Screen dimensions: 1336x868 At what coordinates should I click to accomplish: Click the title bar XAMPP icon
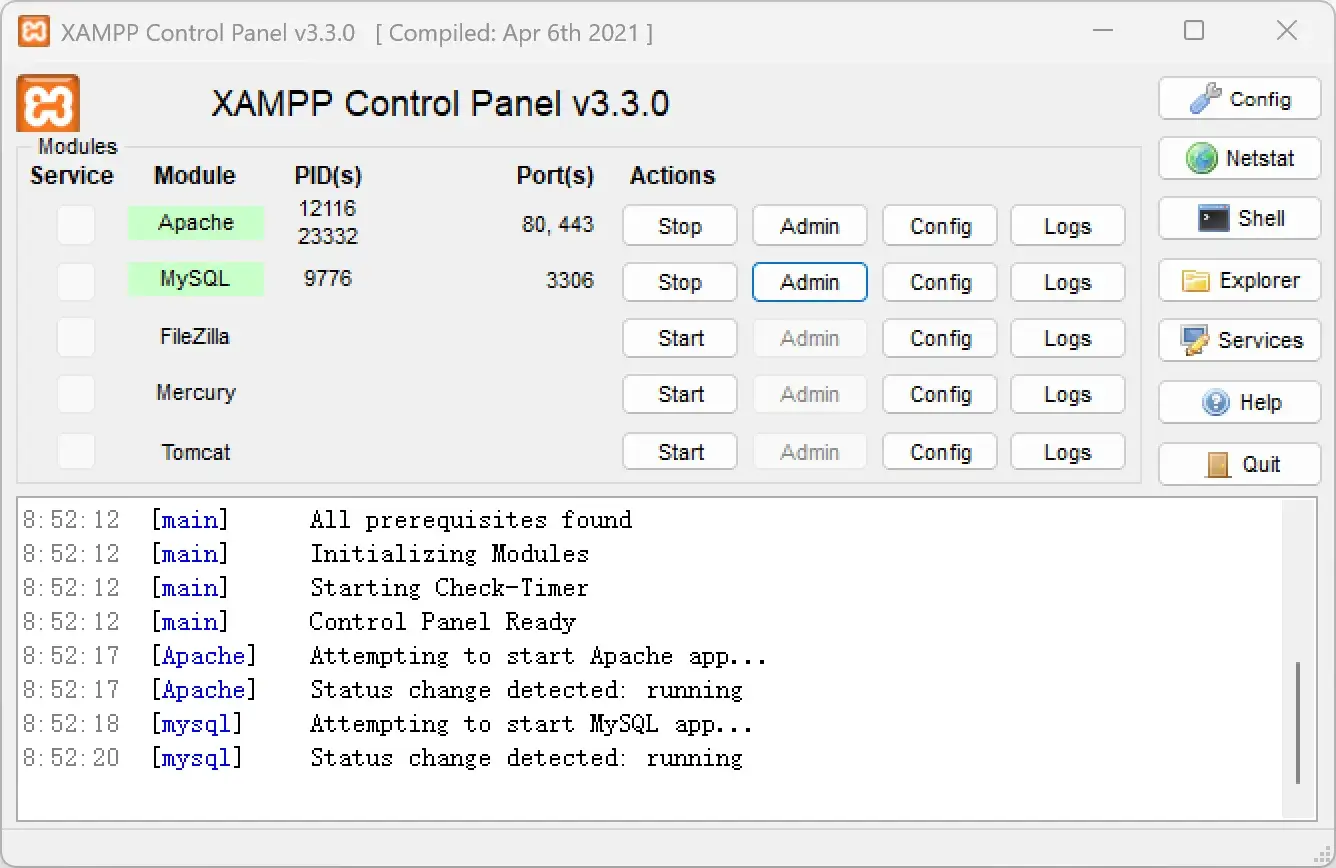coord(34,32)
